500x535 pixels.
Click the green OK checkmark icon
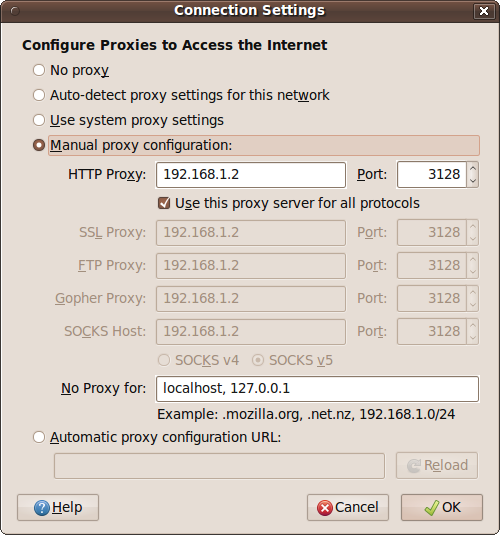[x=432, y=508]
